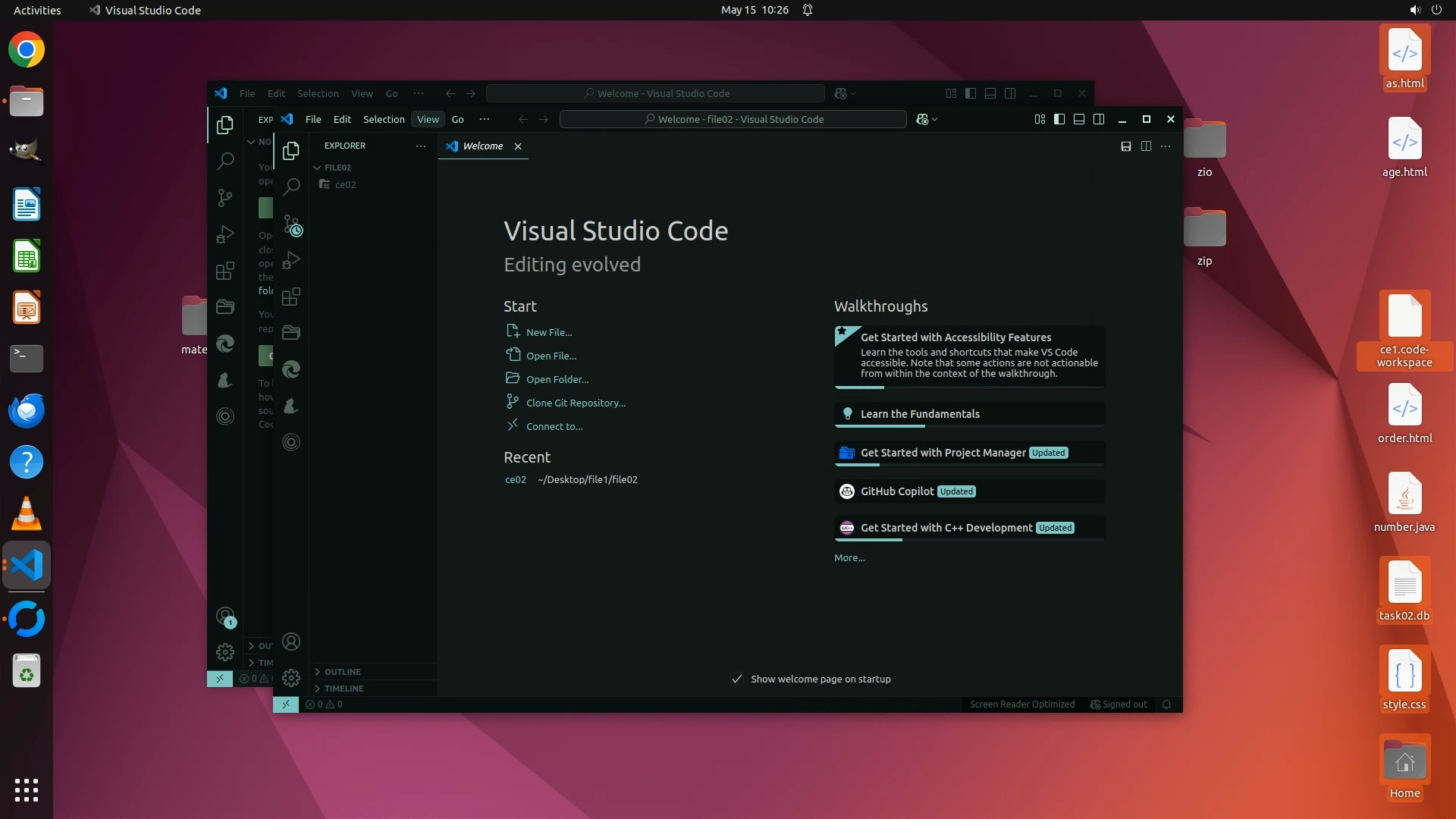This screenshot has width=1456, height=819.
Task: Open Manage gear icon in front window
Action: (291, 677)
